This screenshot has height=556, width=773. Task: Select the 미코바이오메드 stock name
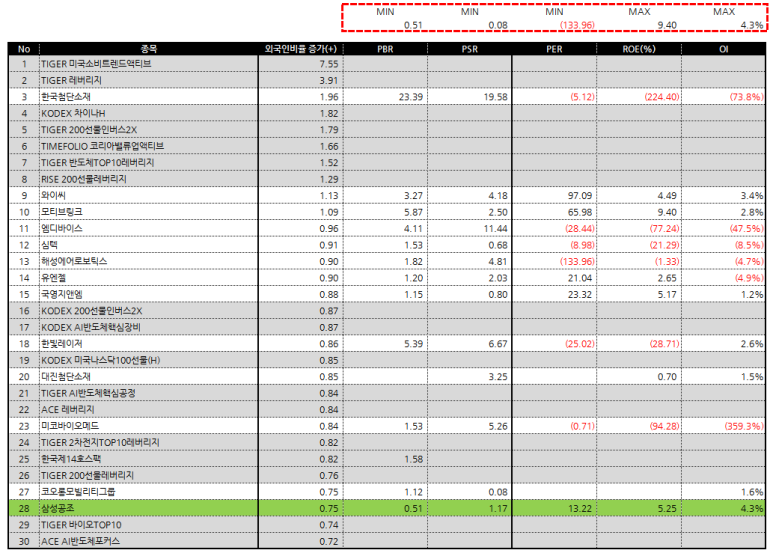tap(70, 426)
